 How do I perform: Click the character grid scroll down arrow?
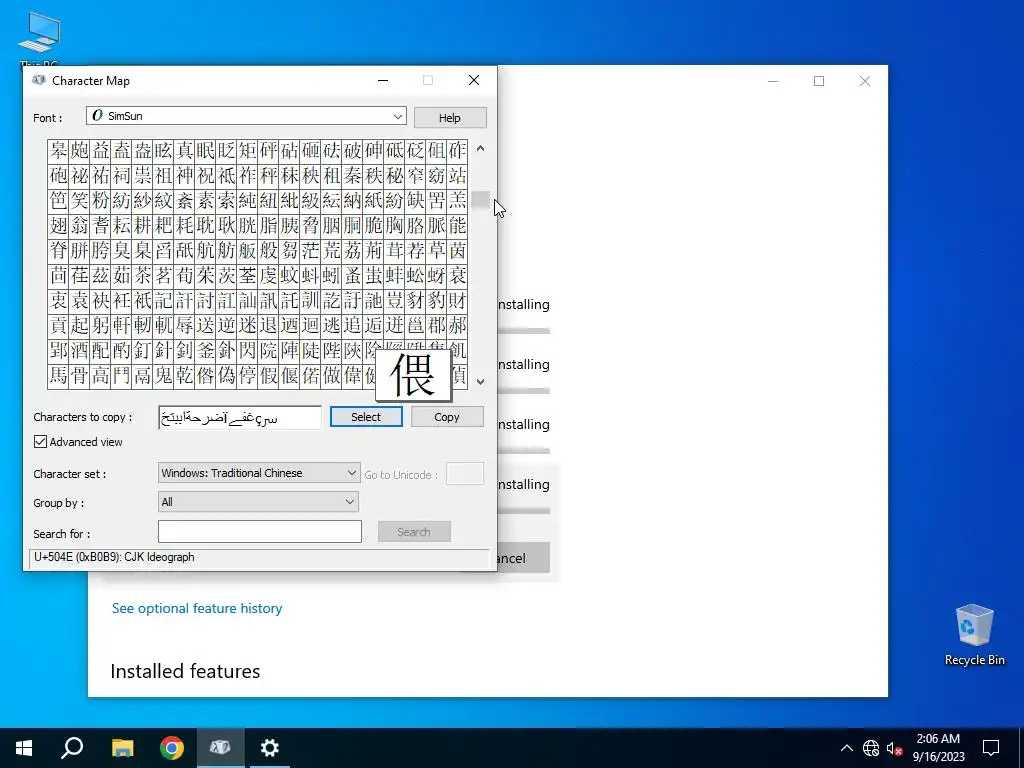click(481, 381)
